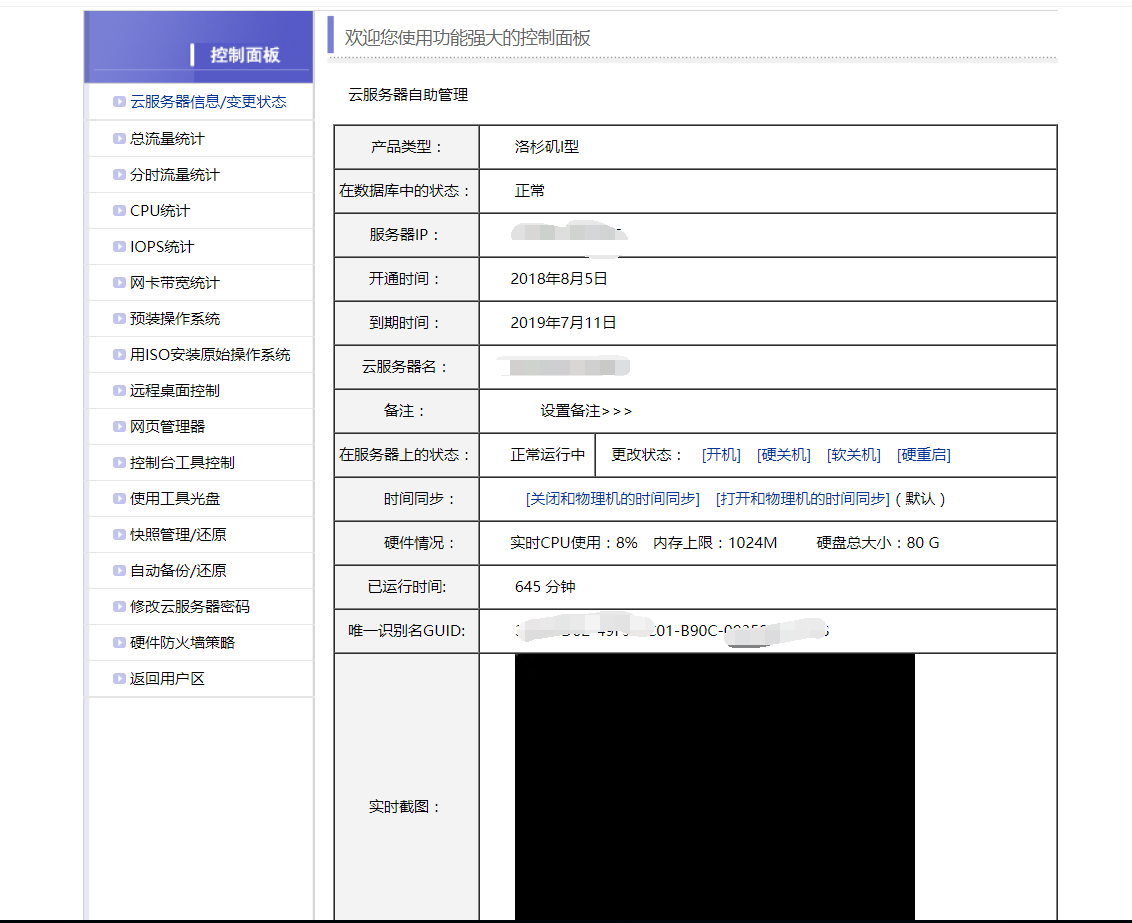Screen dimensions: 1132x923
Task: Click the arrow icon beside 网页管理器
Action: pos(119,427)
